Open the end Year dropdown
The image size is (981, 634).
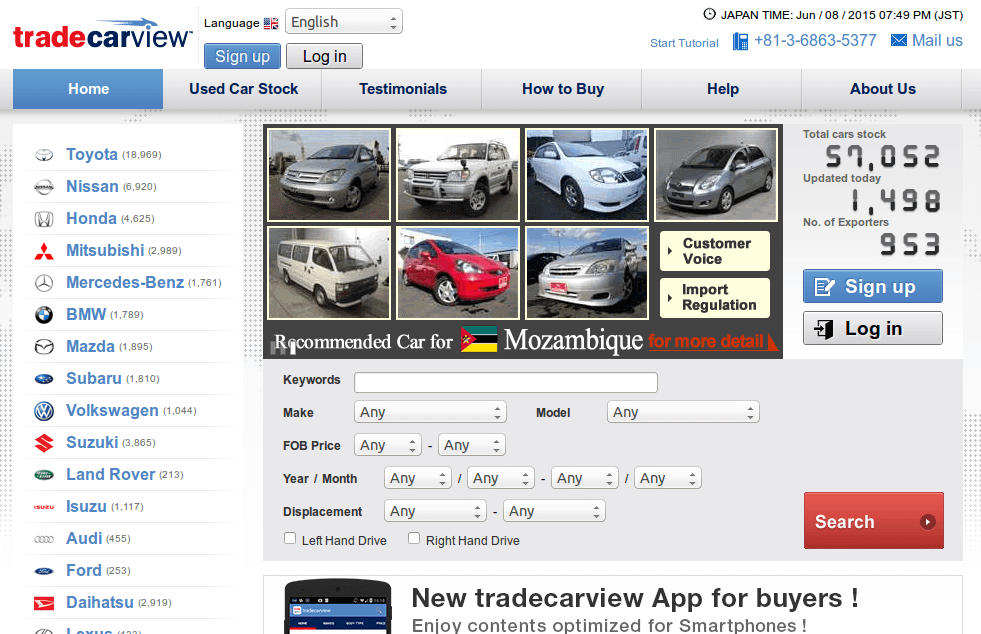585,478
